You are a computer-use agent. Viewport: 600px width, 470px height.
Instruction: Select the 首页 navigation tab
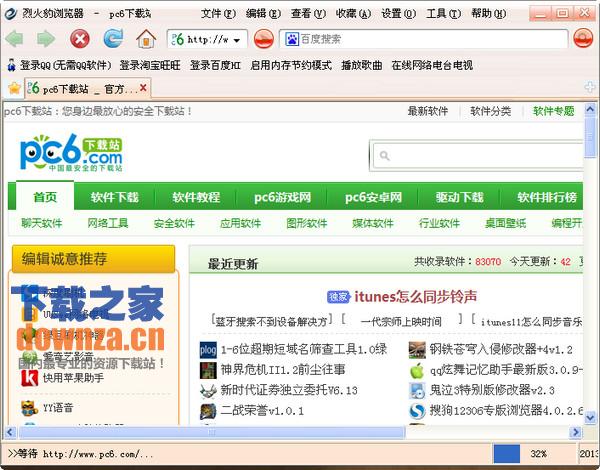(45, 197)
